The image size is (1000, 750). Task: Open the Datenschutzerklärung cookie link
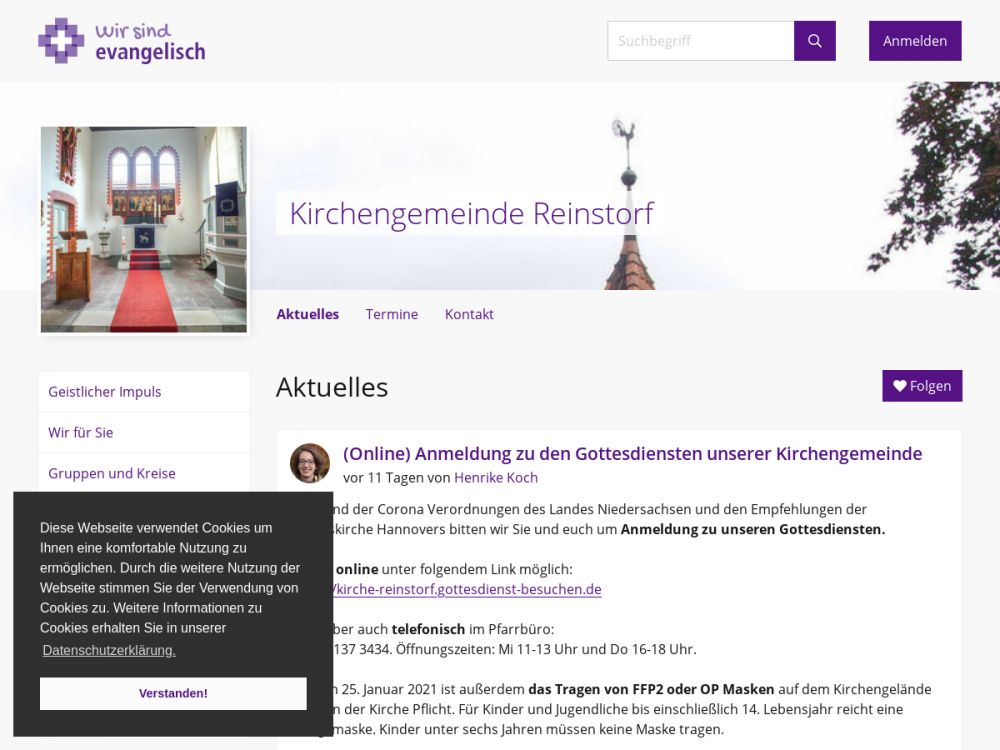109,650
